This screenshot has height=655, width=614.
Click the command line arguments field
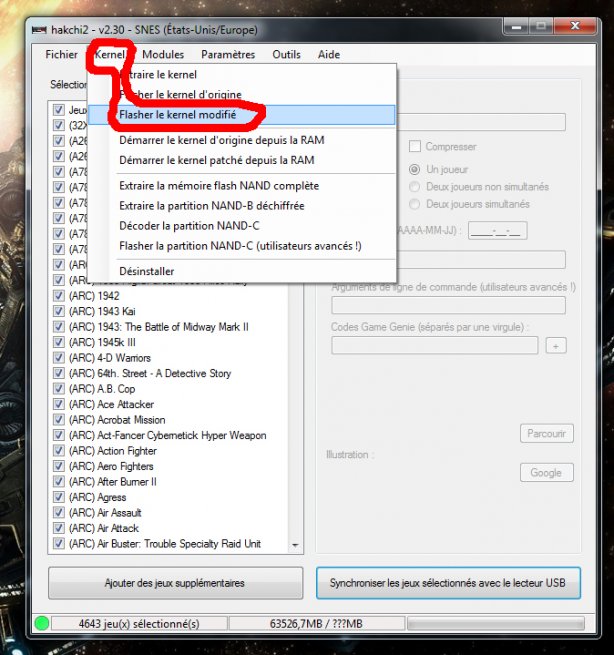tap(448, 305)
